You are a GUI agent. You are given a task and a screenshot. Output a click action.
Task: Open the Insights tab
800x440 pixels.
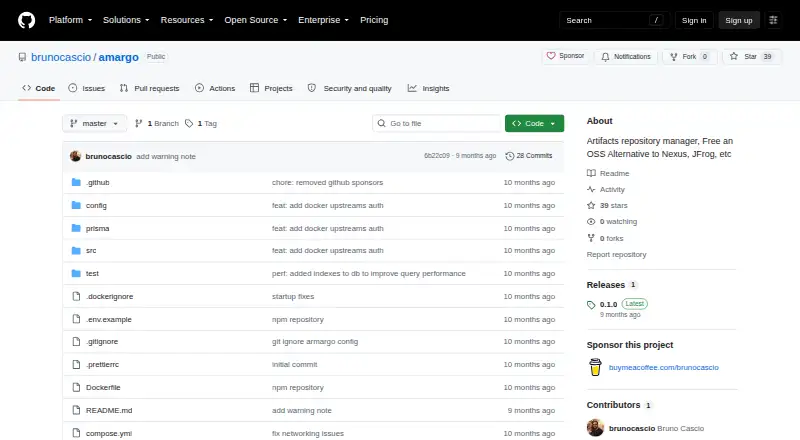point(429,88)
